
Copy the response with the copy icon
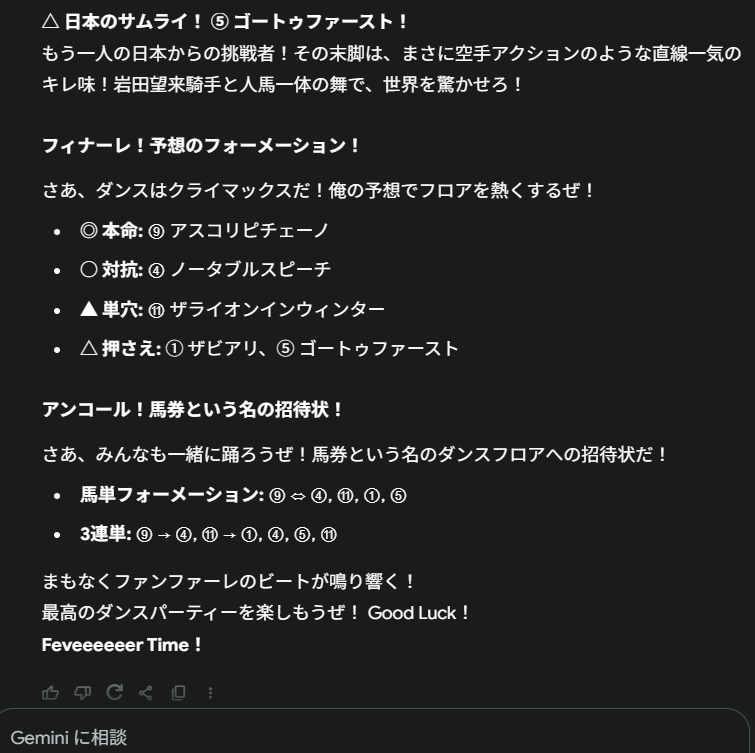(178, 692)
